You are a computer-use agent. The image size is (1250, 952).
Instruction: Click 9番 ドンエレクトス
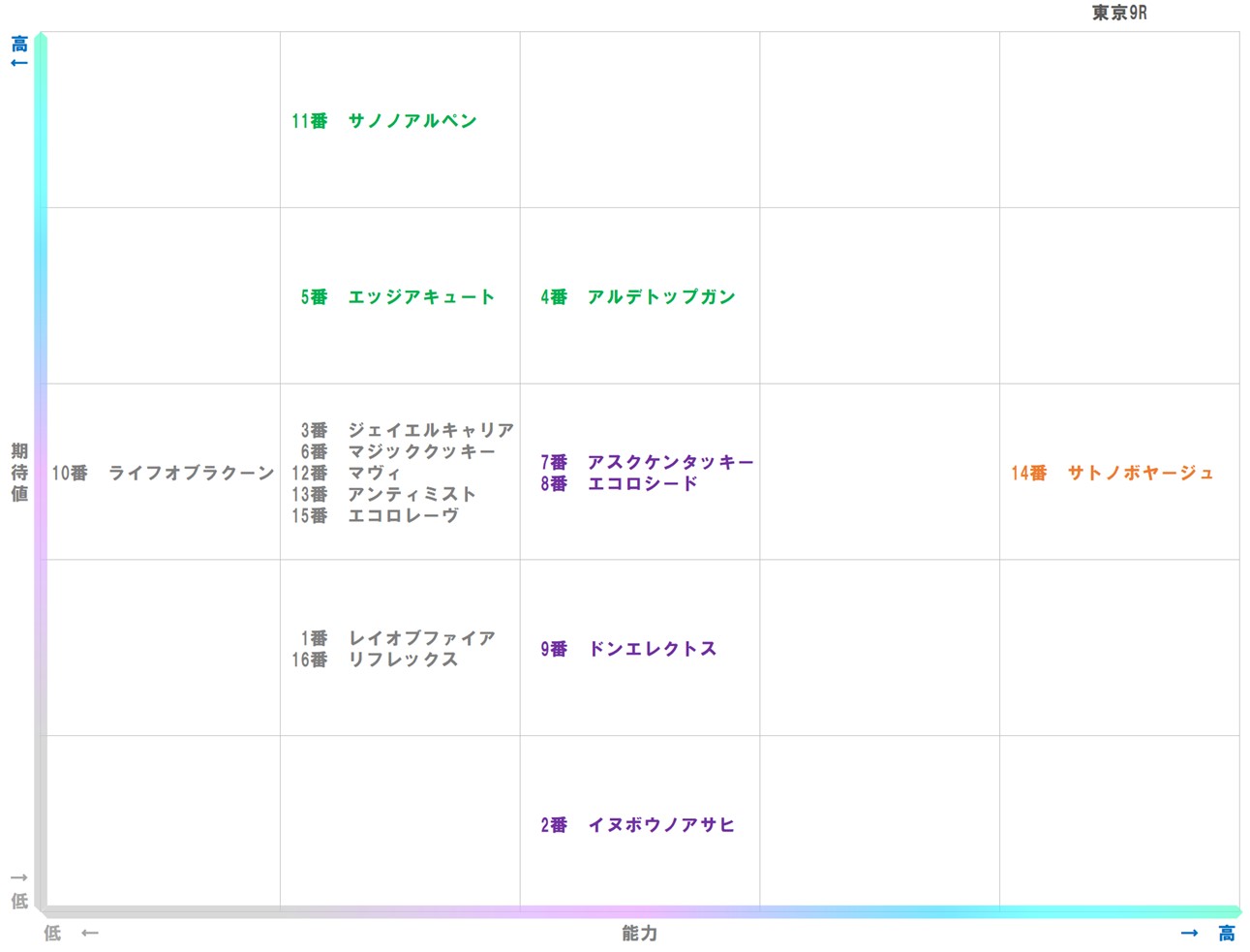pos(627,649)
